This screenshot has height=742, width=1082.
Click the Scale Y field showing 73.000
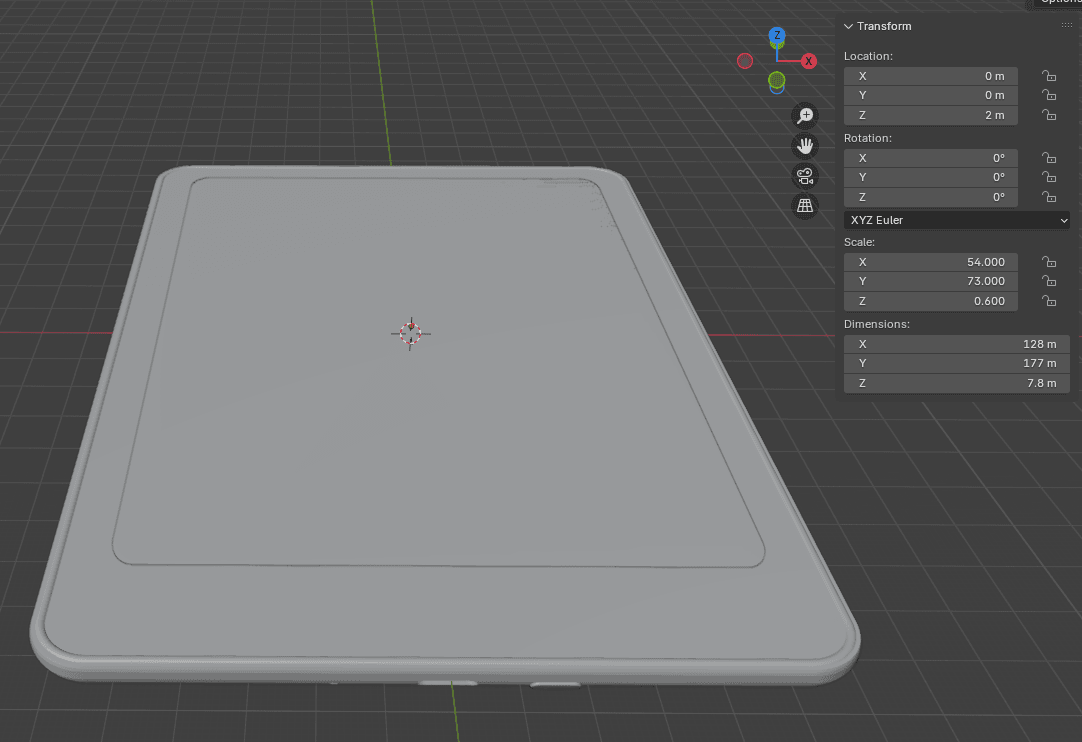(931, 281)
